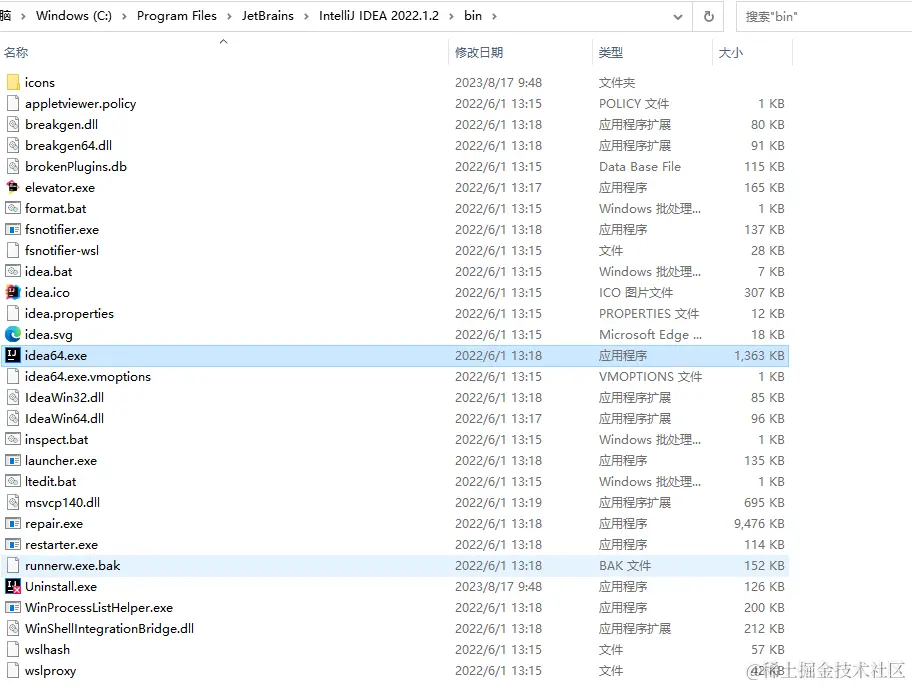Sort by 名称 column header

pyautogui.click(x=16, y=52)
